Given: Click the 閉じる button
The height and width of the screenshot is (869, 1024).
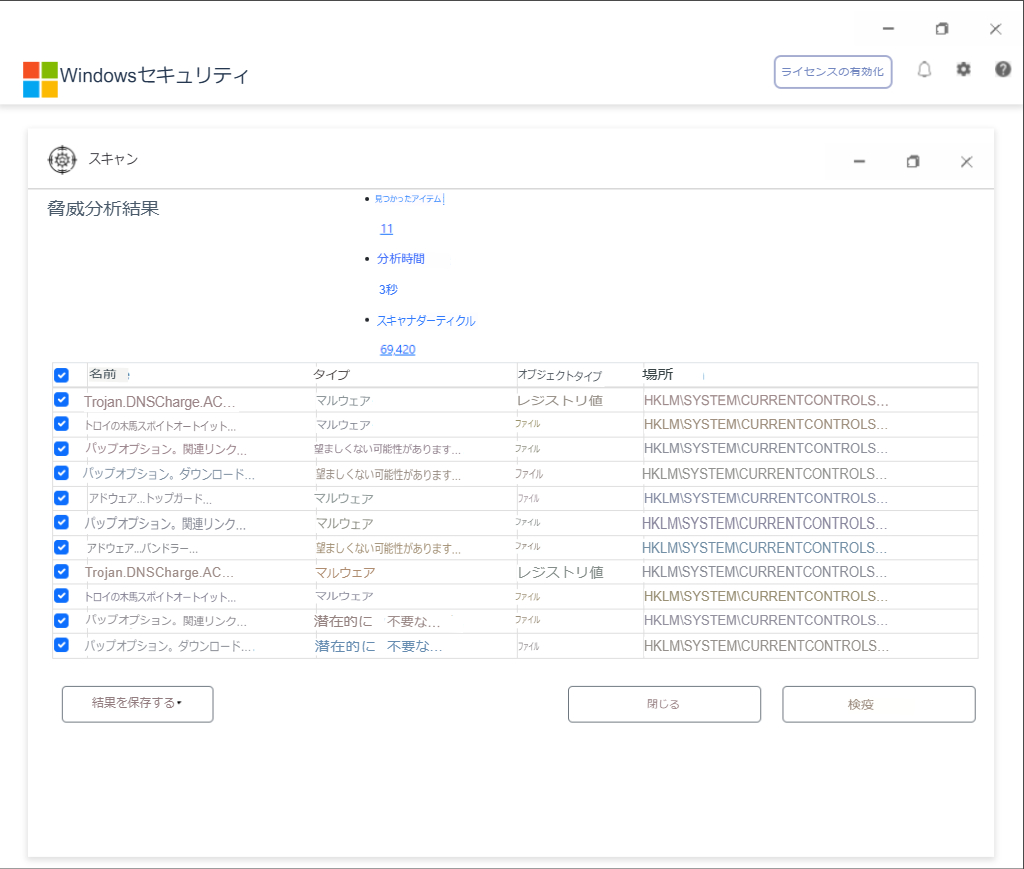Looking at the screenshot, I should [664, 704].
